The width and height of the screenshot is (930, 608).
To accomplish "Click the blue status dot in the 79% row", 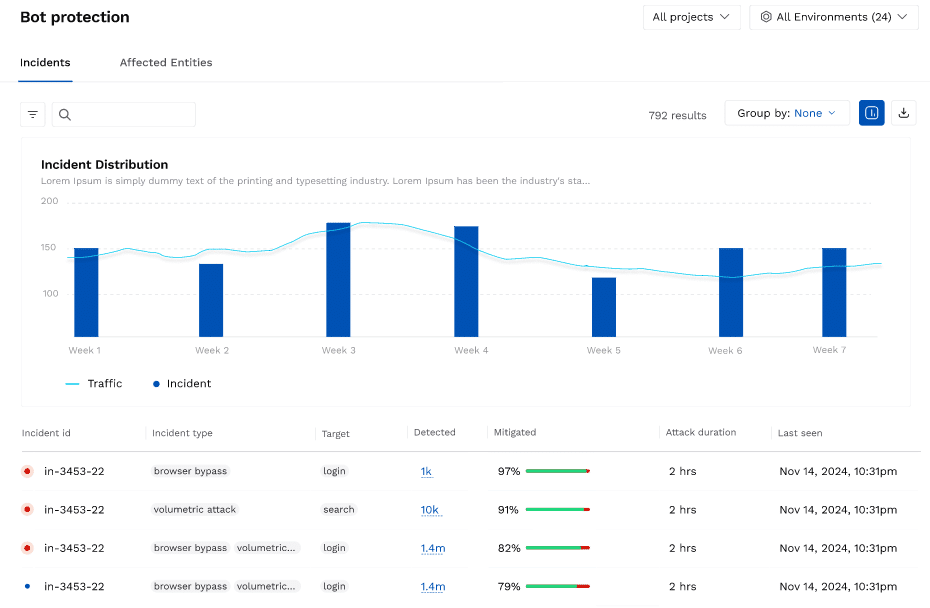I will coord(27,586).
